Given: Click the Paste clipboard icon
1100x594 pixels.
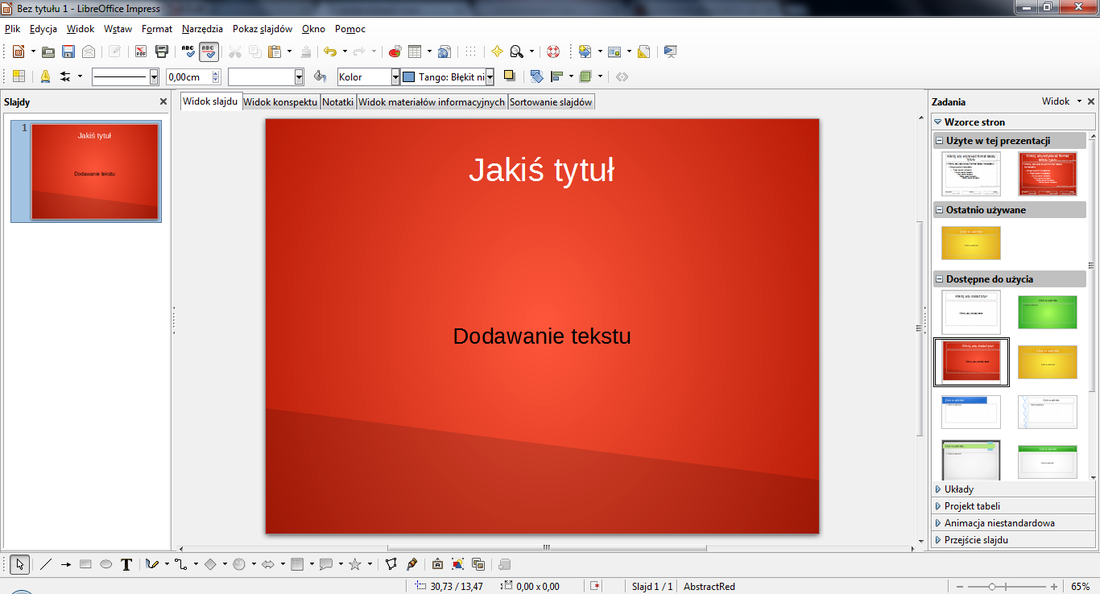Looking at the screenshot, I should [275, 51].
